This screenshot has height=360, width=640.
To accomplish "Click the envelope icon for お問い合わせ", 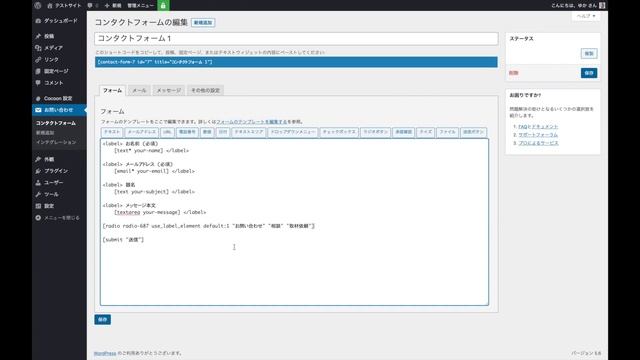I will [x=38, y=110].
